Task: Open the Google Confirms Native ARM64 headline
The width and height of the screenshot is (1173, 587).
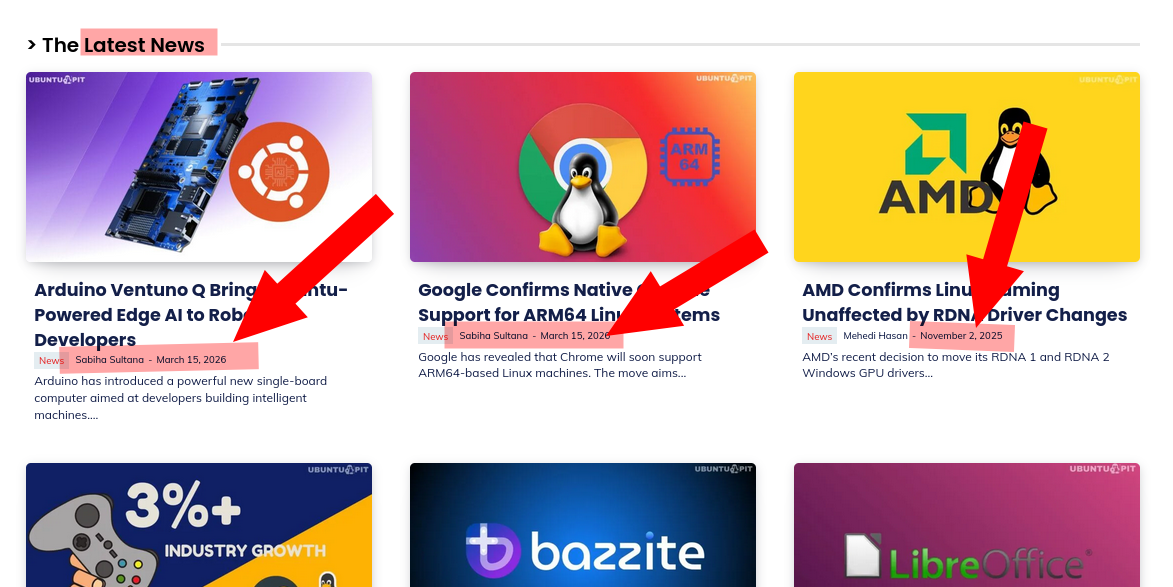Action: point(569,302)
